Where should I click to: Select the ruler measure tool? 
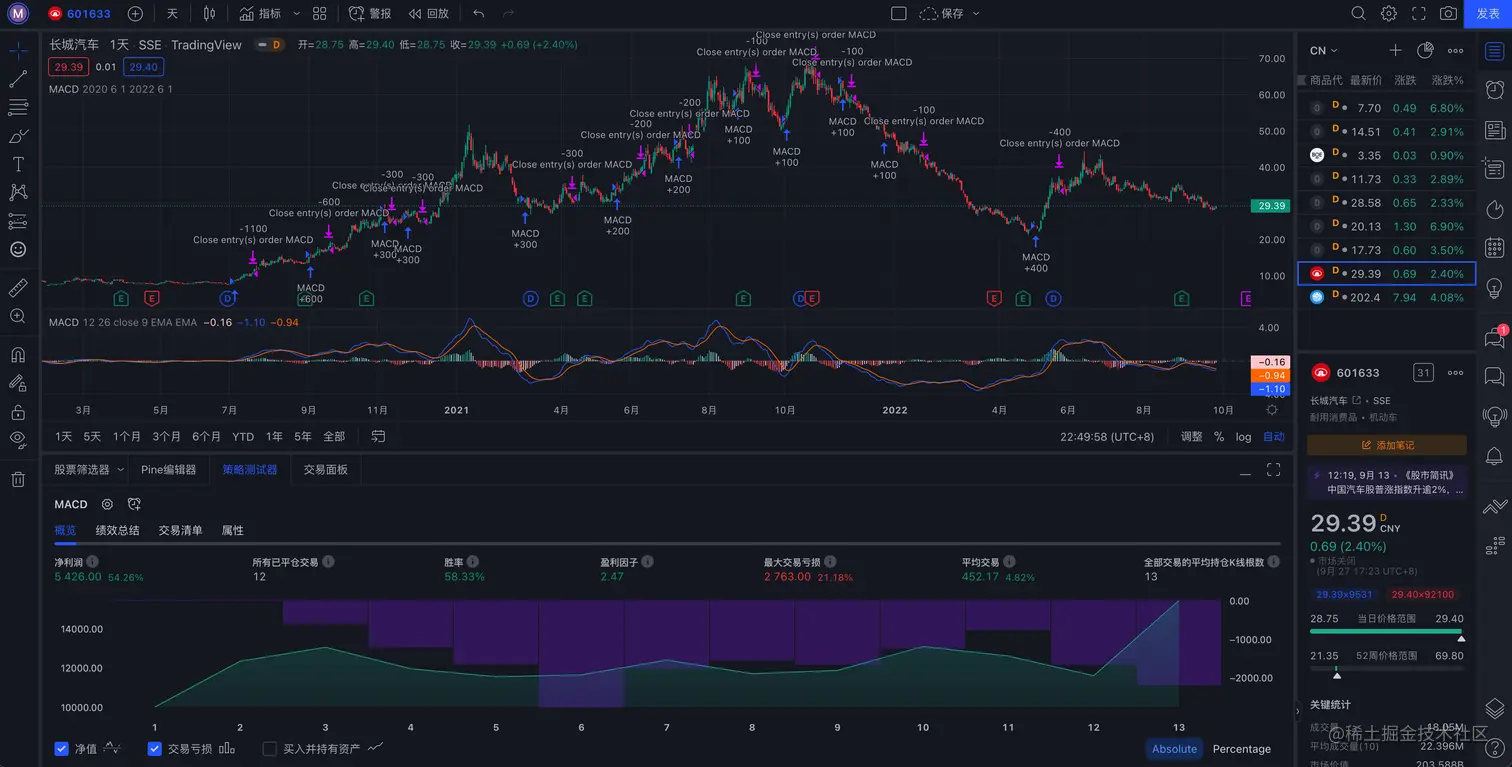[18, 288]
